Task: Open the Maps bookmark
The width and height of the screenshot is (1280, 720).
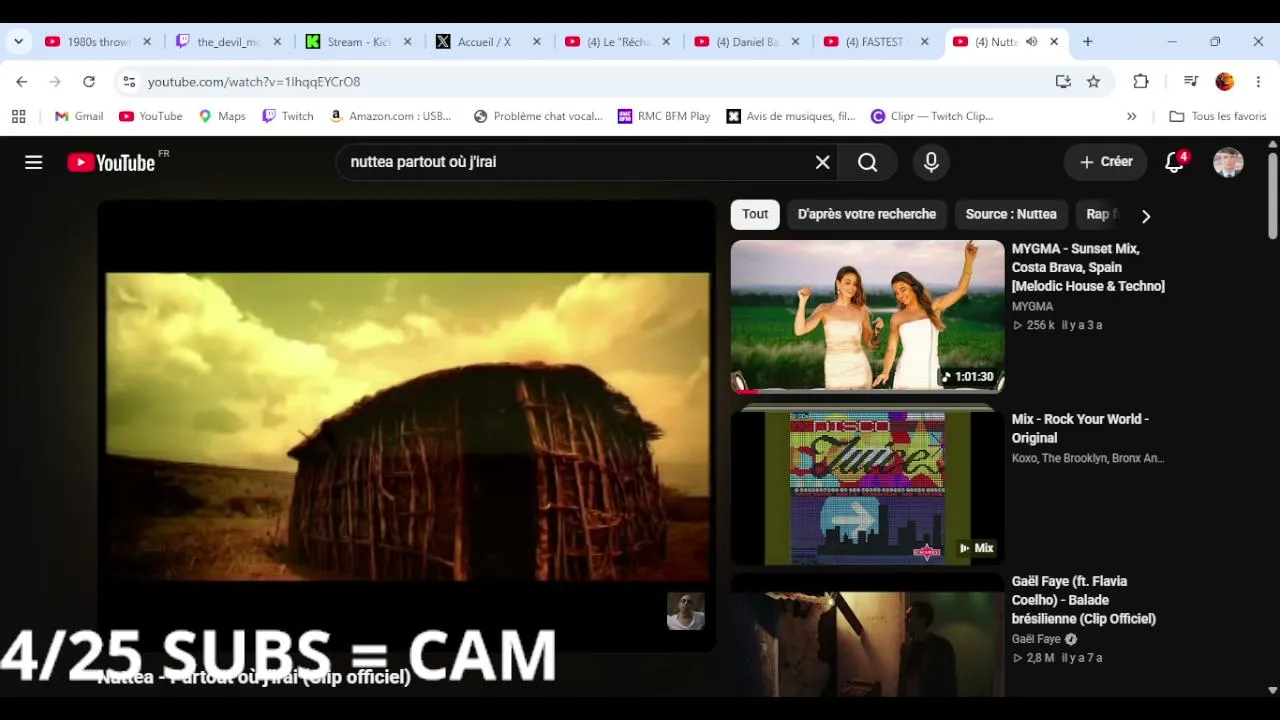Action: [x=222, y=116]
